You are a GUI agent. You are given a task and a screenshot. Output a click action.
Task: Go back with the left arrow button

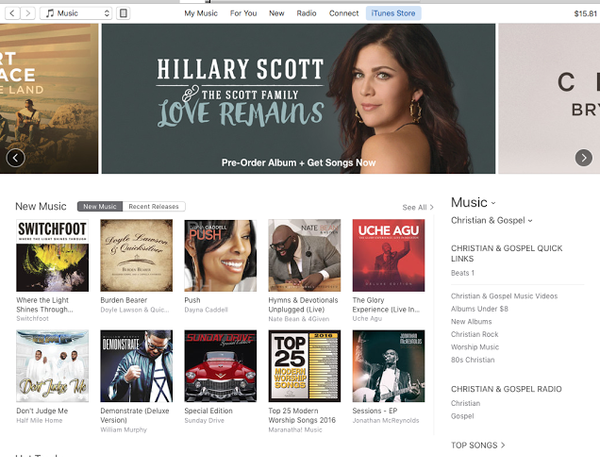pos(12,13)
